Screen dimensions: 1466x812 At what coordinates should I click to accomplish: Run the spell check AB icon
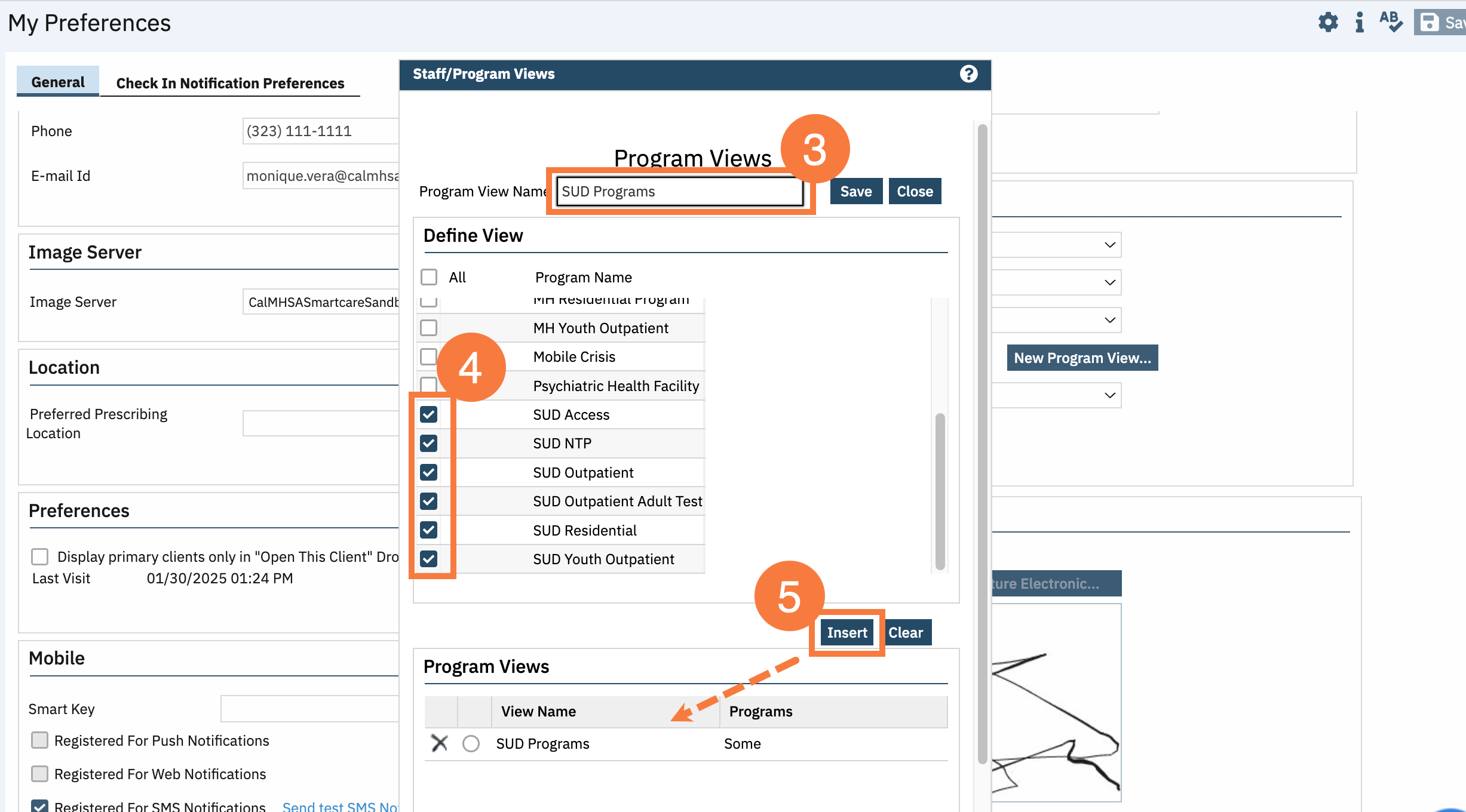(x=1390, y=21)
